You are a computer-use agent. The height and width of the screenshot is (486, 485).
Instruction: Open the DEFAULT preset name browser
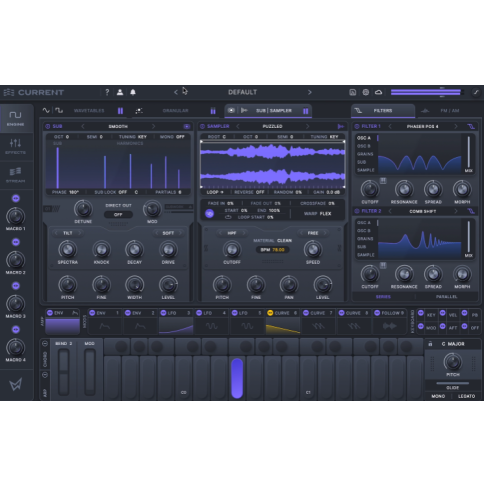242,92
